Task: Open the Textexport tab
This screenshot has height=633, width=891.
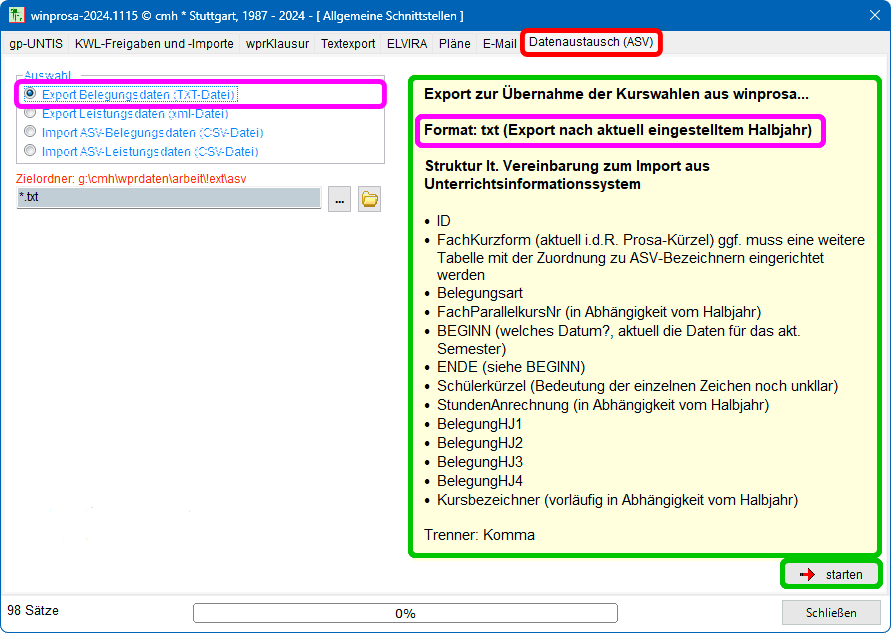Action: [x=349, y=44]
